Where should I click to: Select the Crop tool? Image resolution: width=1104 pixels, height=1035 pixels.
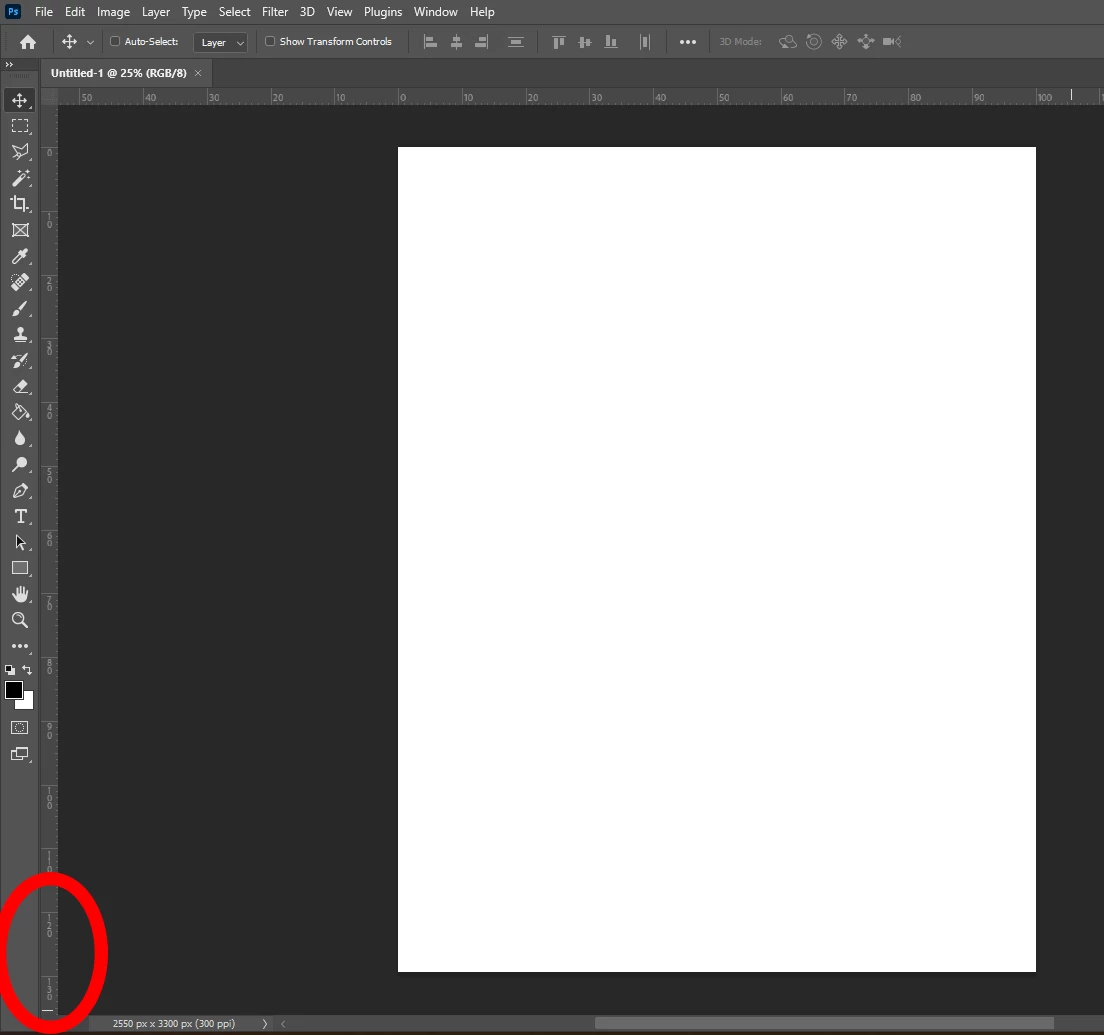point(20,204)
